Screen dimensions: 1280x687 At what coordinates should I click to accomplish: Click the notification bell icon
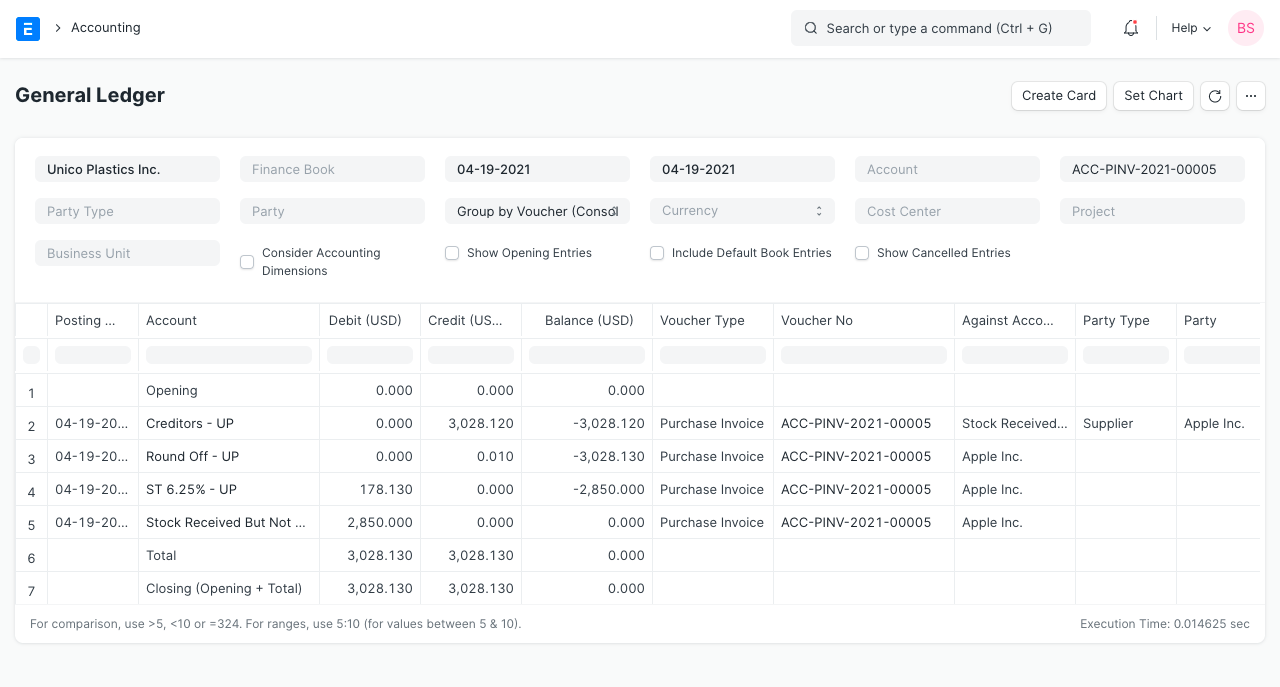(1130, 28)
